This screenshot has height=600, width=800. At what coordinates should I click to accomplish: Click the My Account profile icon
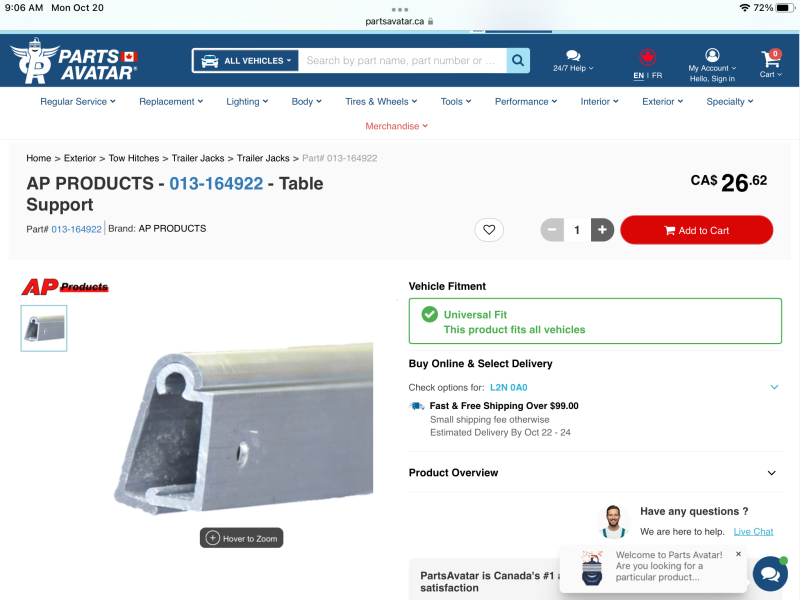click(712, 55)
